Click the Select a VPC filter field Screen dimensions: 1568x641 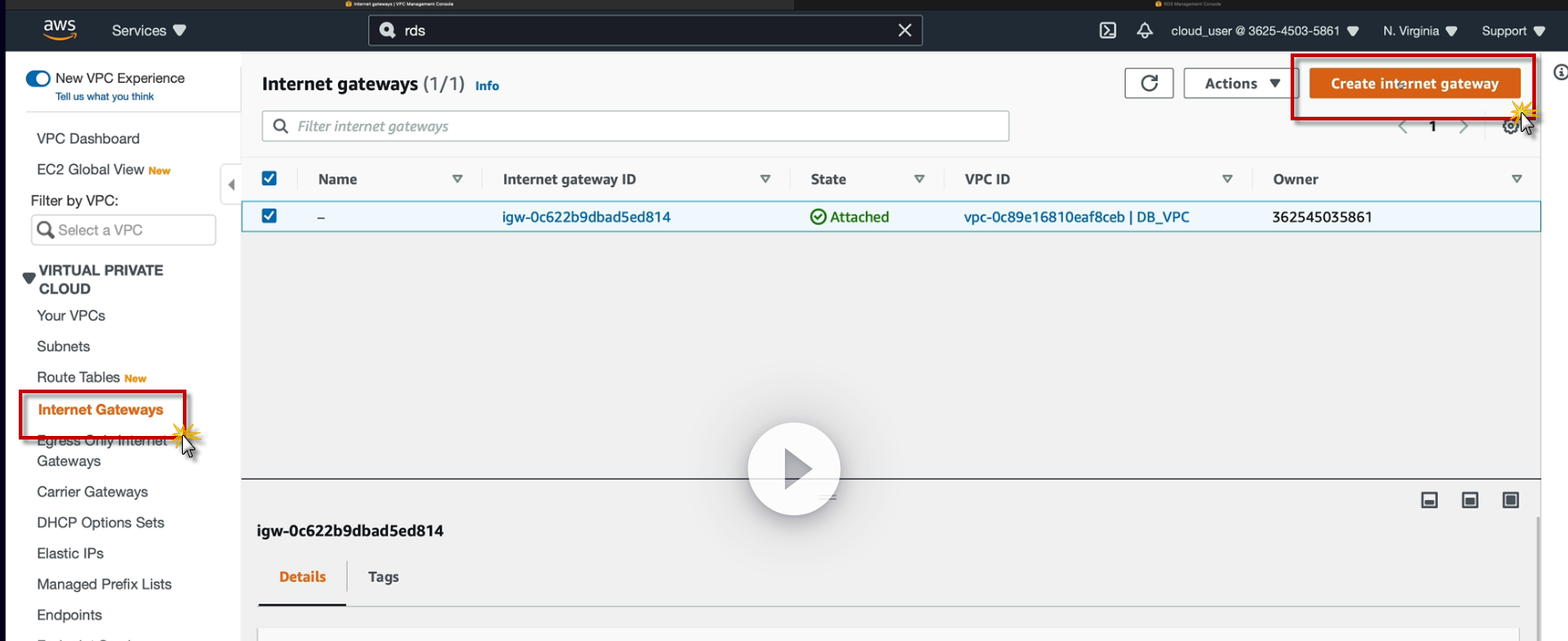point(123,230)
